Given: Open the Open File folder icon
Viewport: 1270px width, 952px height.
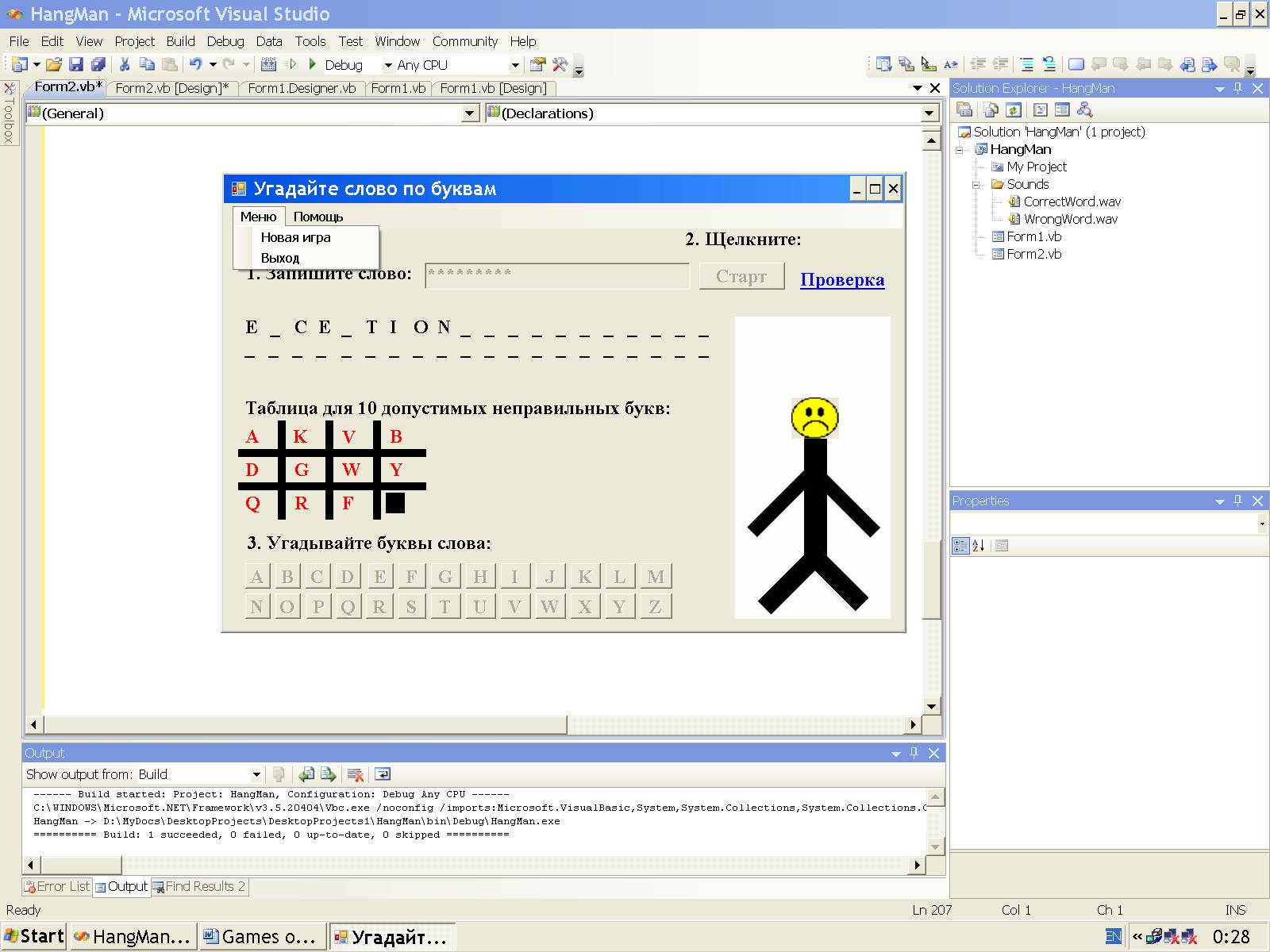Looking at the screenshot, I should 53,65.
